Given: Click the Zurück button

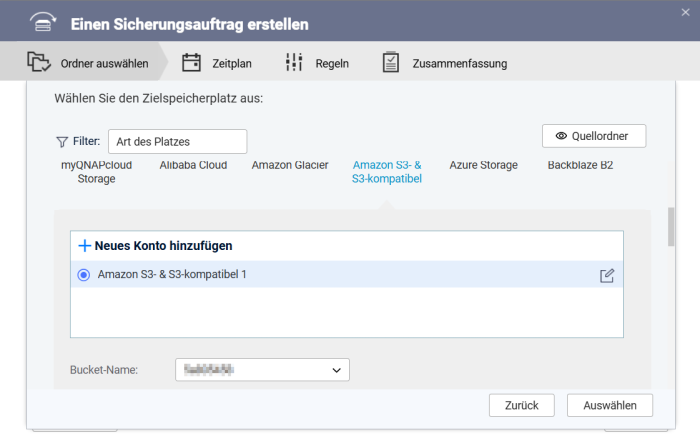Looking at the screenshot, I should pos(521,405).
